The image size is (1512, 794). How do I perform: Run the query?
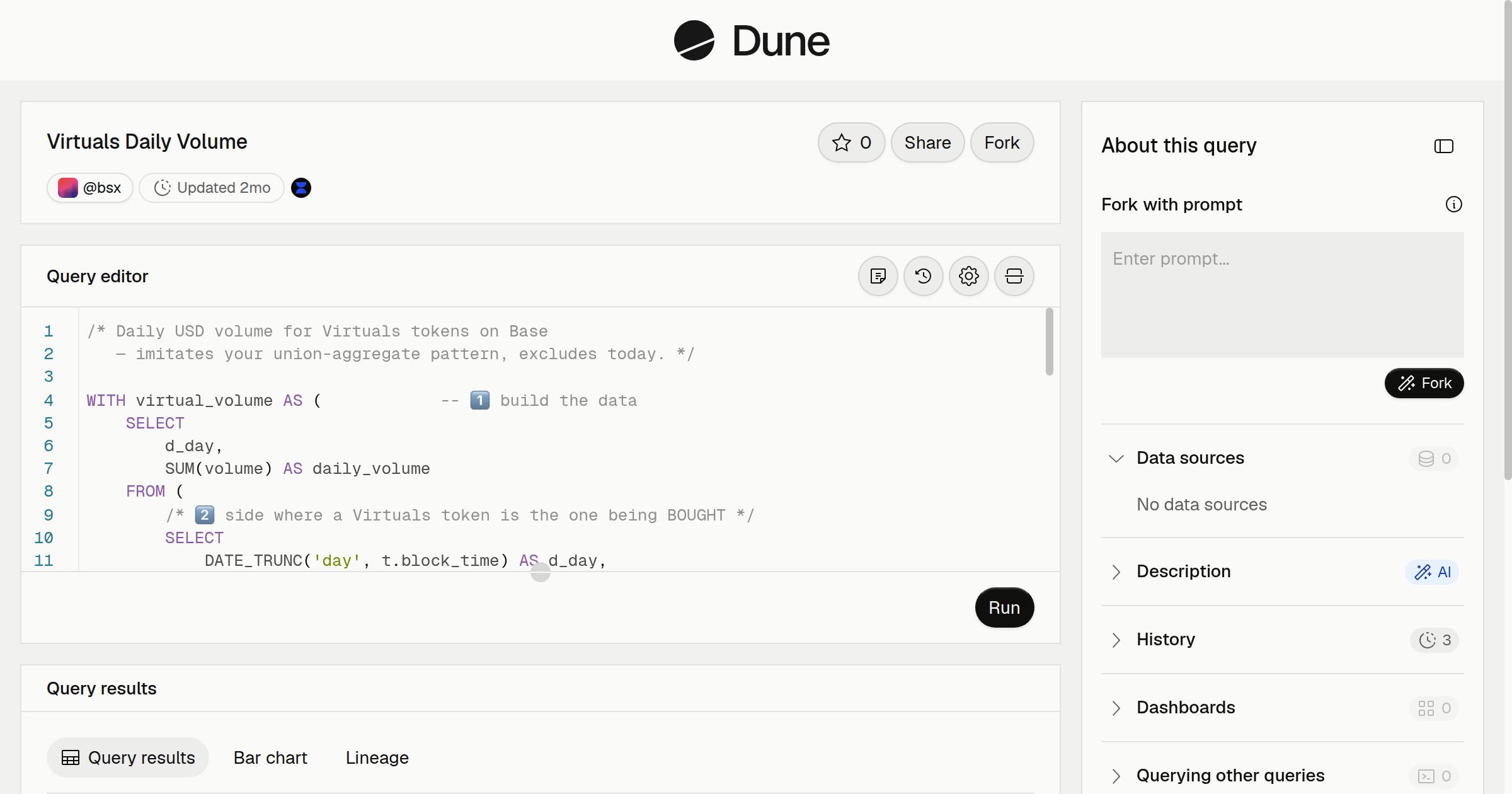pyautogui.click(x=1004, y=607)
